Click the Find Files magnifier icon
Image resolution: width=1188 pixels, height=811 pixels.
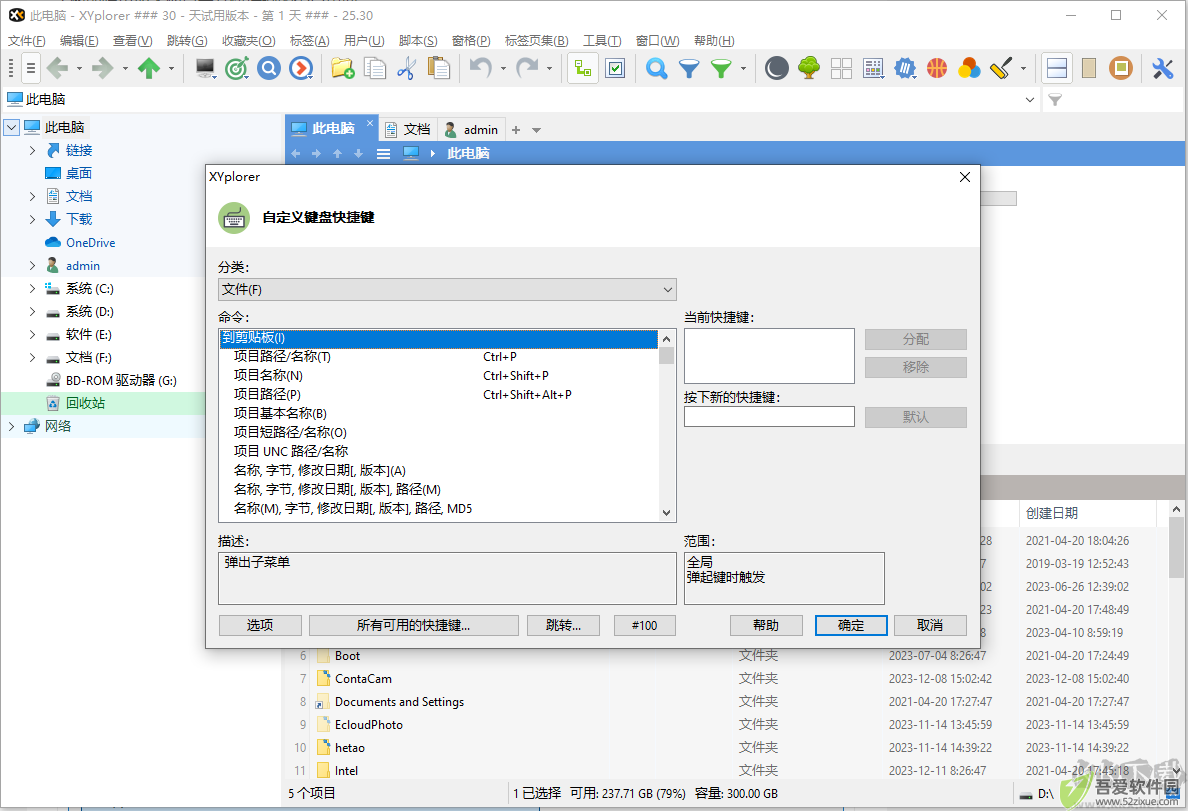[657, 69]
